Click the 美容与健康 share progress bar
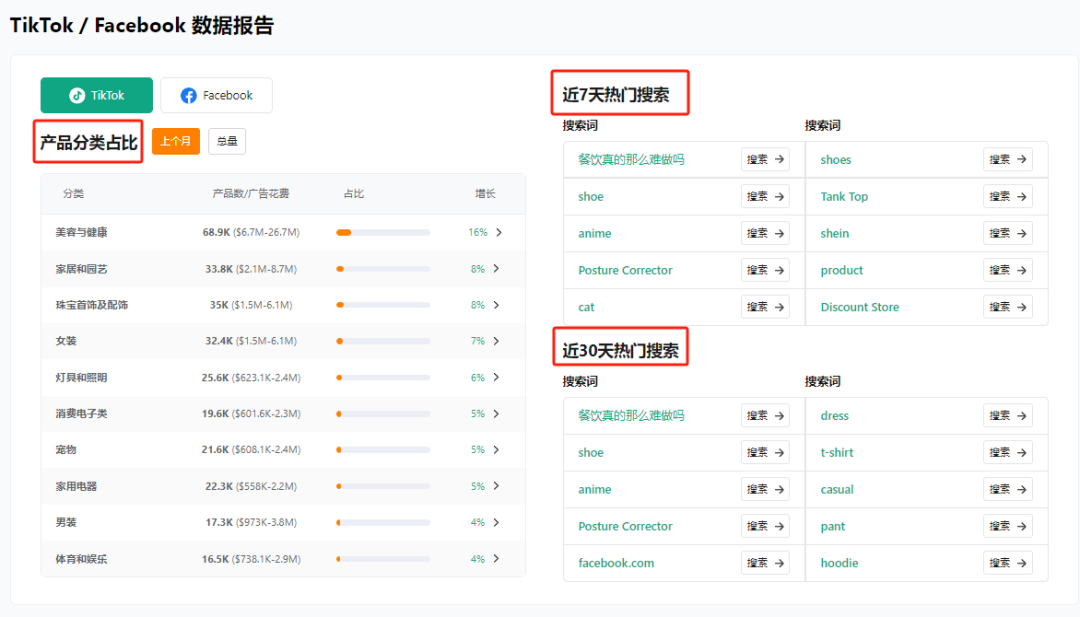 click(383, 233)
